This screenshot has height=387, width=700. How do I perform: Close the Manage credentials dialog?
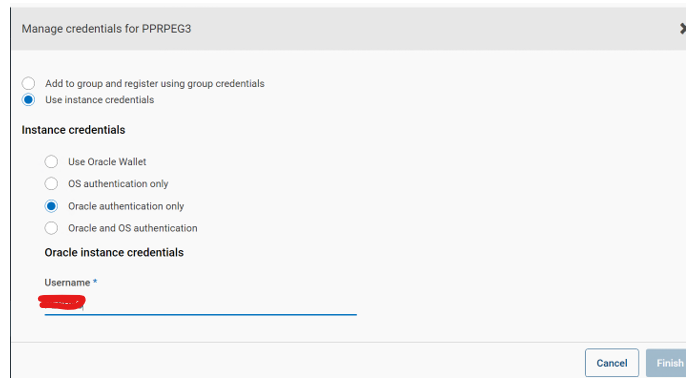683,29
